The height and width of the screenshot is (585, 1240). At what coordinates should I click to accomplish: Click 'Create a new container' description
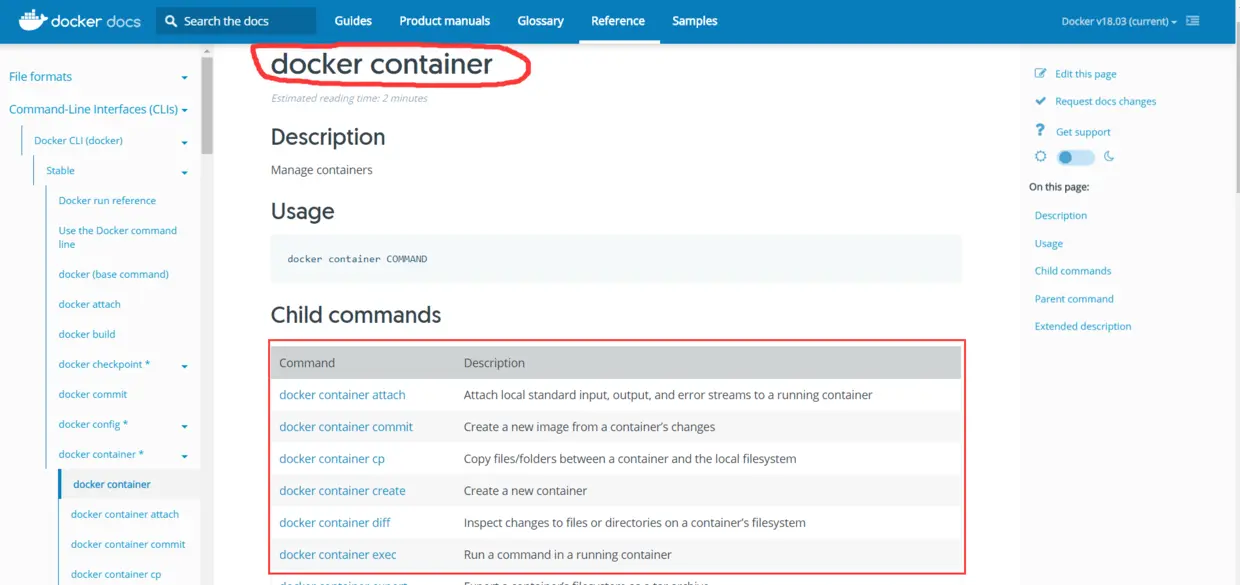525,491
